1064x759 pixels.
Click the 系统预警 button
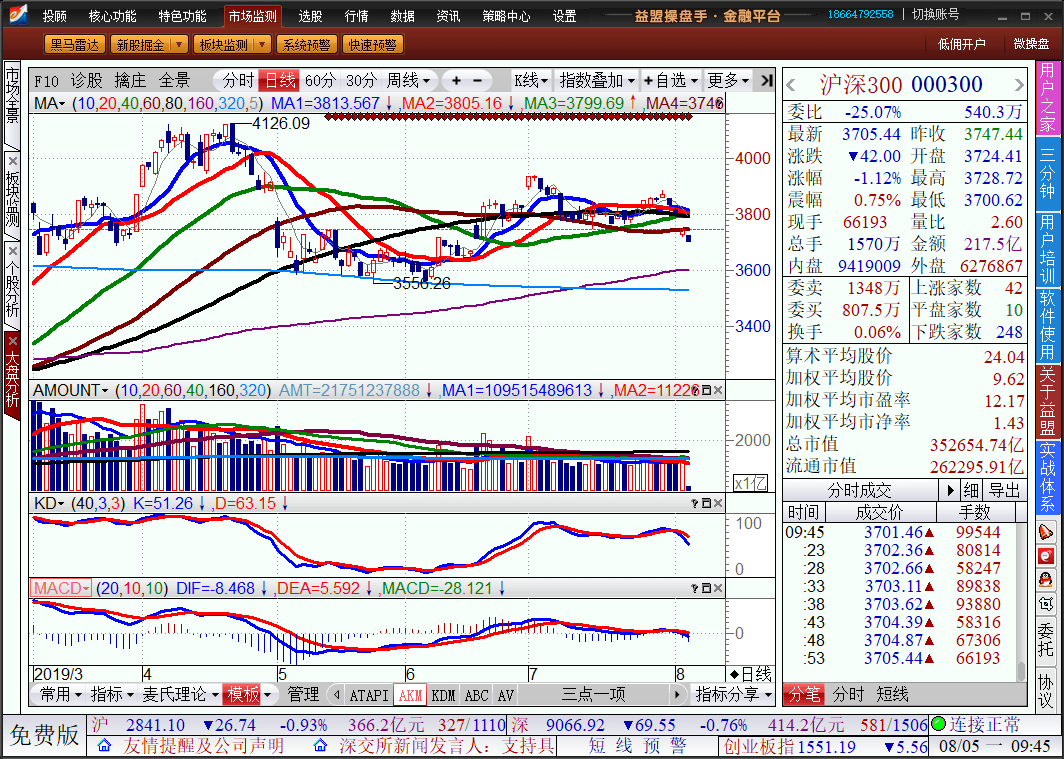point(306,45)
